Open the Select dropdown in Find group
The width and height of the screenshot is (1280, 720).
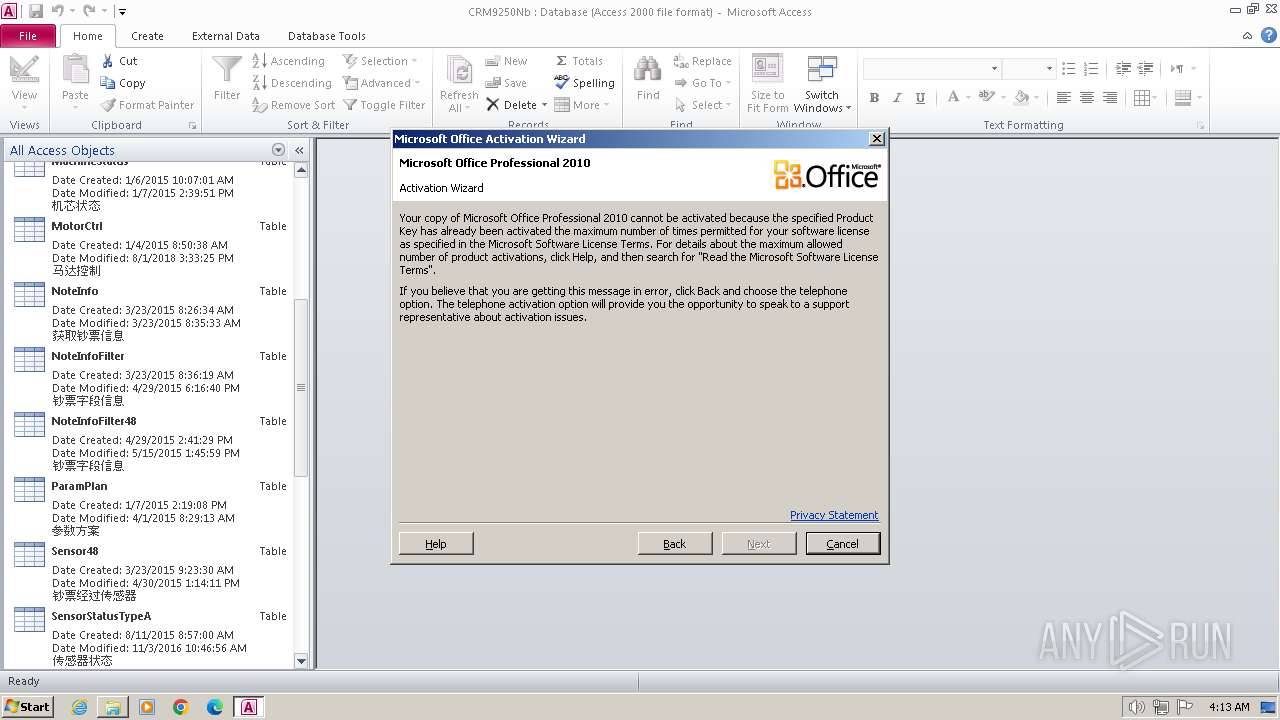tap(703, 105)
